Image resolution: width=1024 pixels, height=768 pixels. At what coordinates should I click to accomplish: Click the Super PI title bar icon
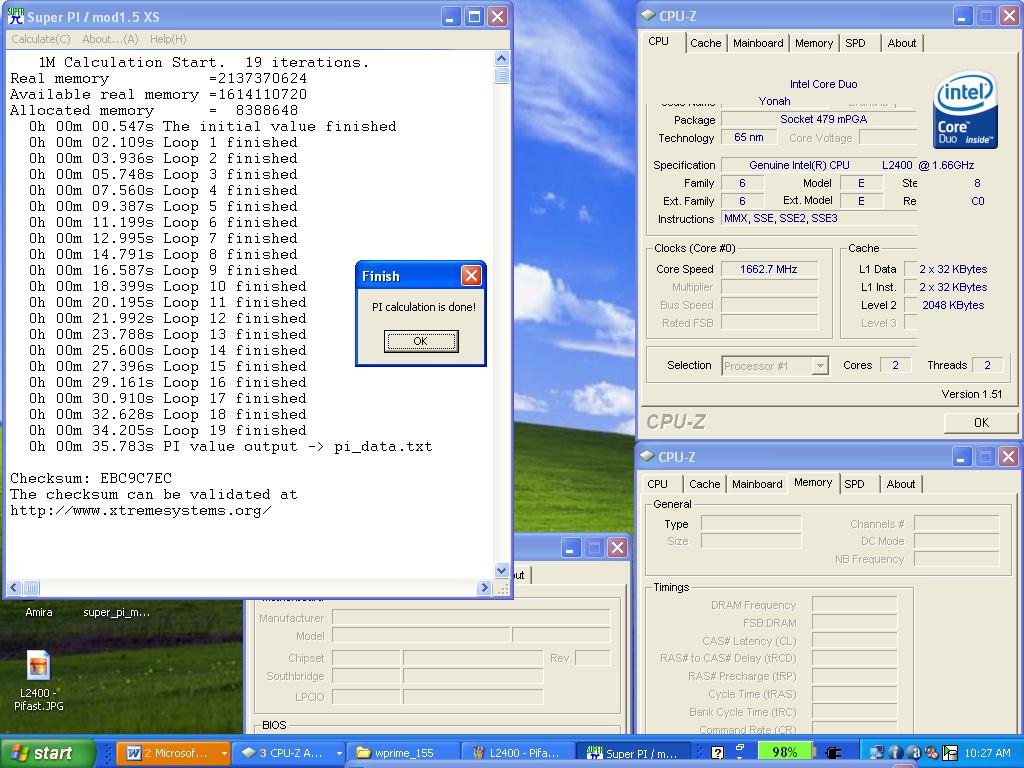pos(15,16)
